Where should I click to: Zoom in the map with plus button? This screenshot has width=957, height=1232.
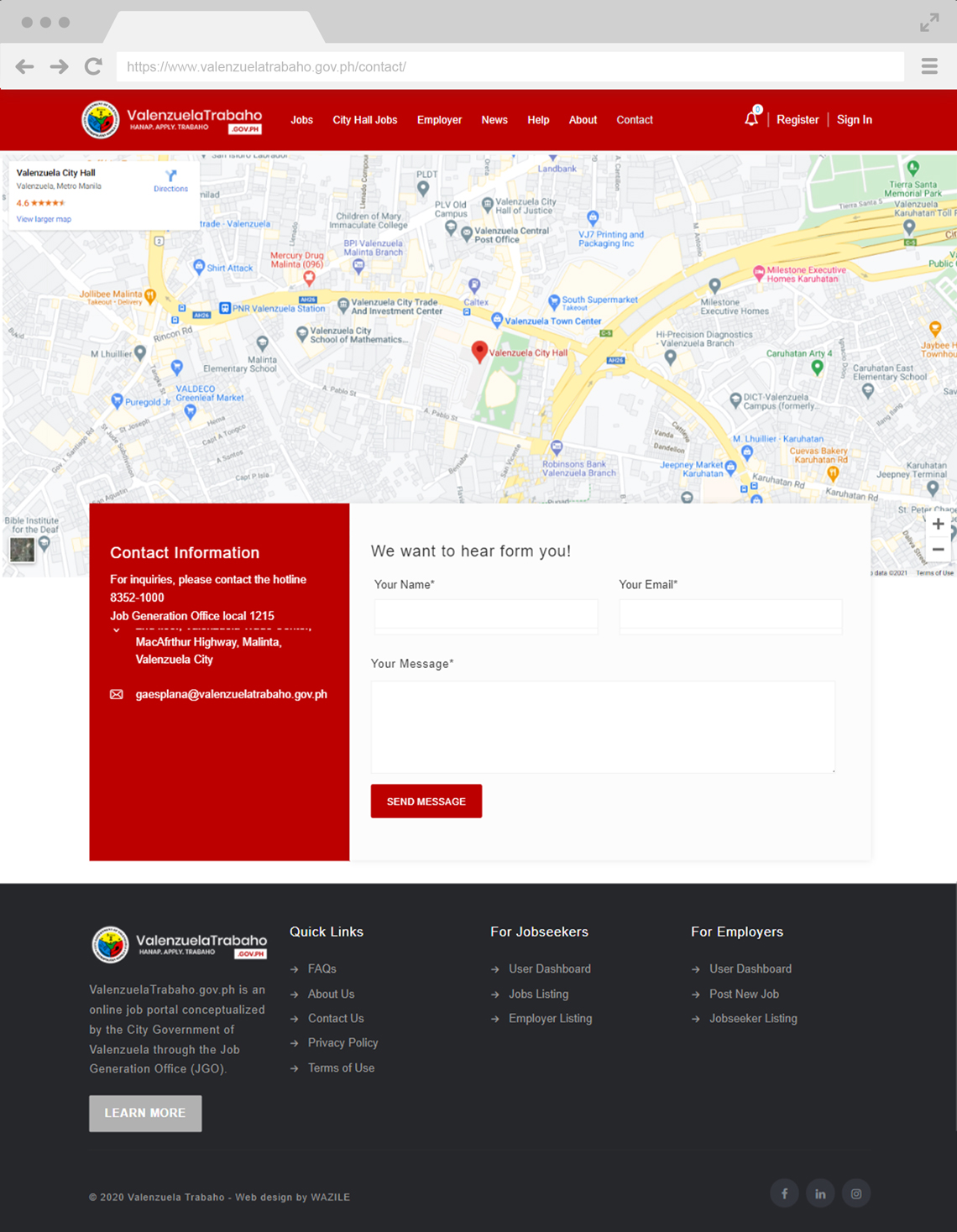[x=938, y=524]
